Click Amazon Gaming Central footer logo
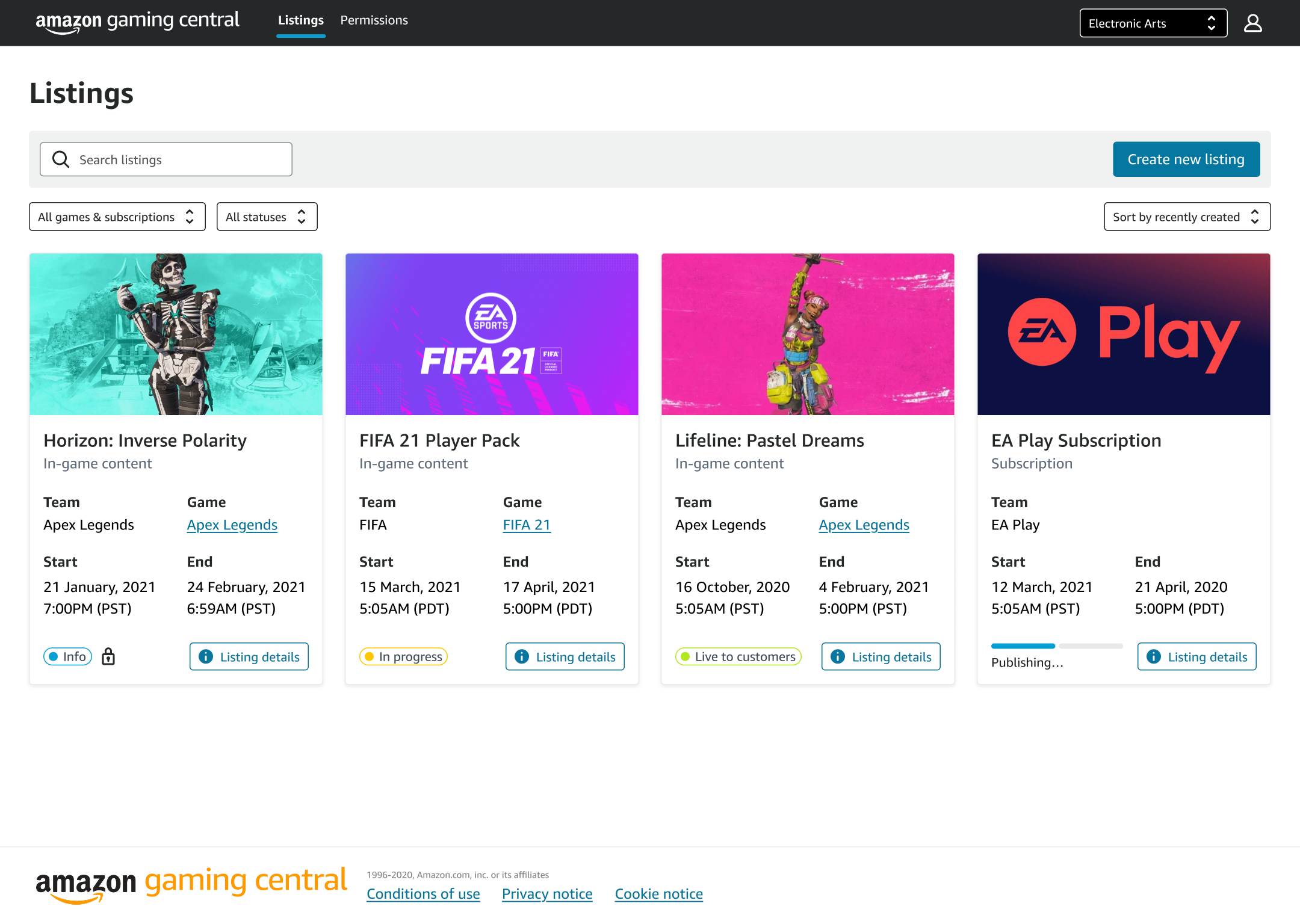The height and width of the screenshot is (924, 1300). (191, 884)
